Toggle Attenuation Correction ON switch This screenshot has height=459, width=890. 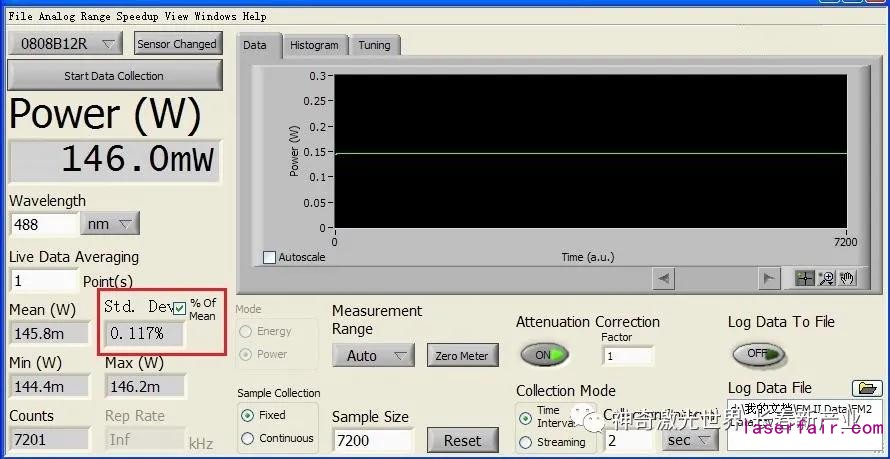point(543,355)
